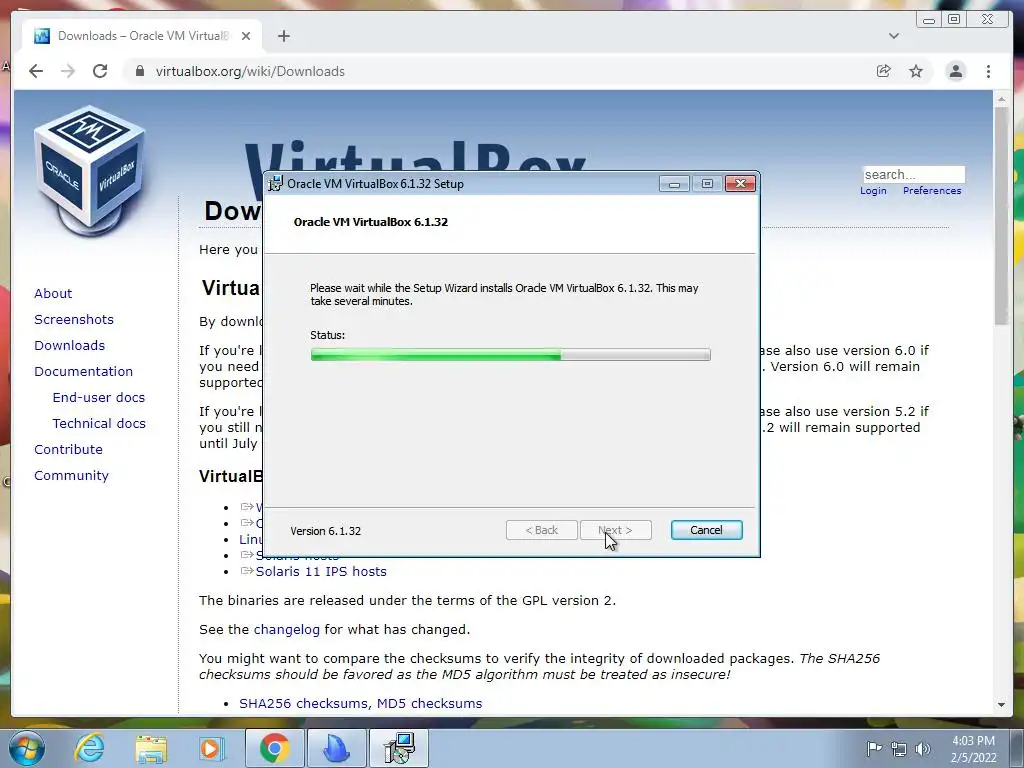Open a new browser tab

pos(283,36)
